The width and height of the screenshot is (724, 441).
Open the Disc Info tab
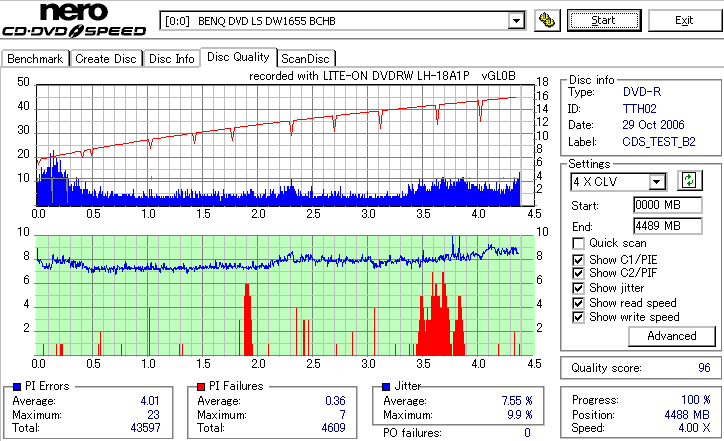tap(171, 59)
